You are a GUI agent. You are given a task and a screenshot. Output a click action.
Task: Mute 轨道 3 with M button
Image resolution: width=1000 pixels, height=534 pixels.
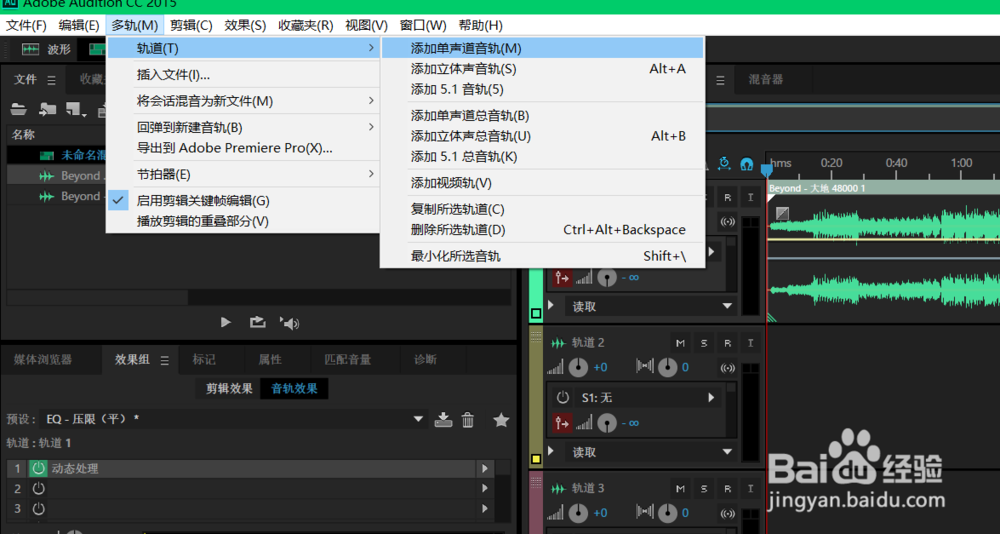coord(680,489)
